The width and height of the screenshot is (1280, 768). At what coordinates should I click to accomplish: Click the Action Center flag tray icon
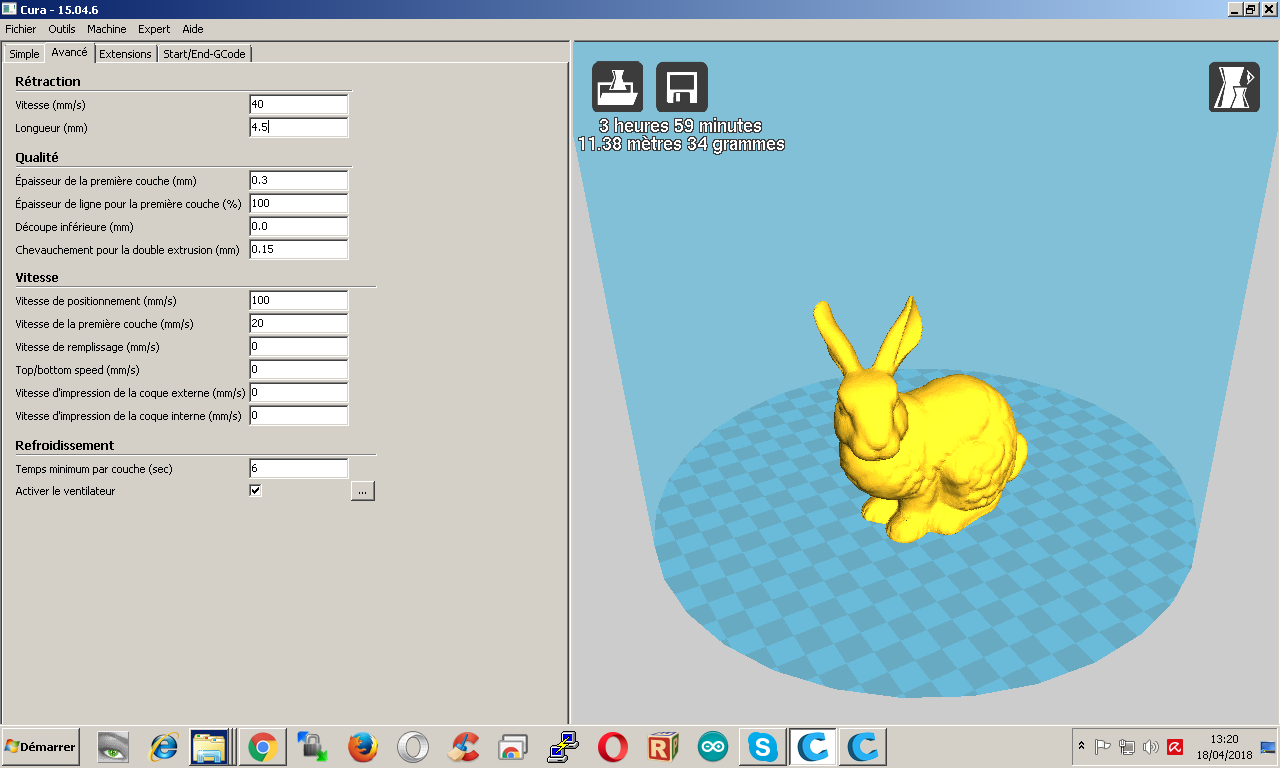pos(1103,747)
